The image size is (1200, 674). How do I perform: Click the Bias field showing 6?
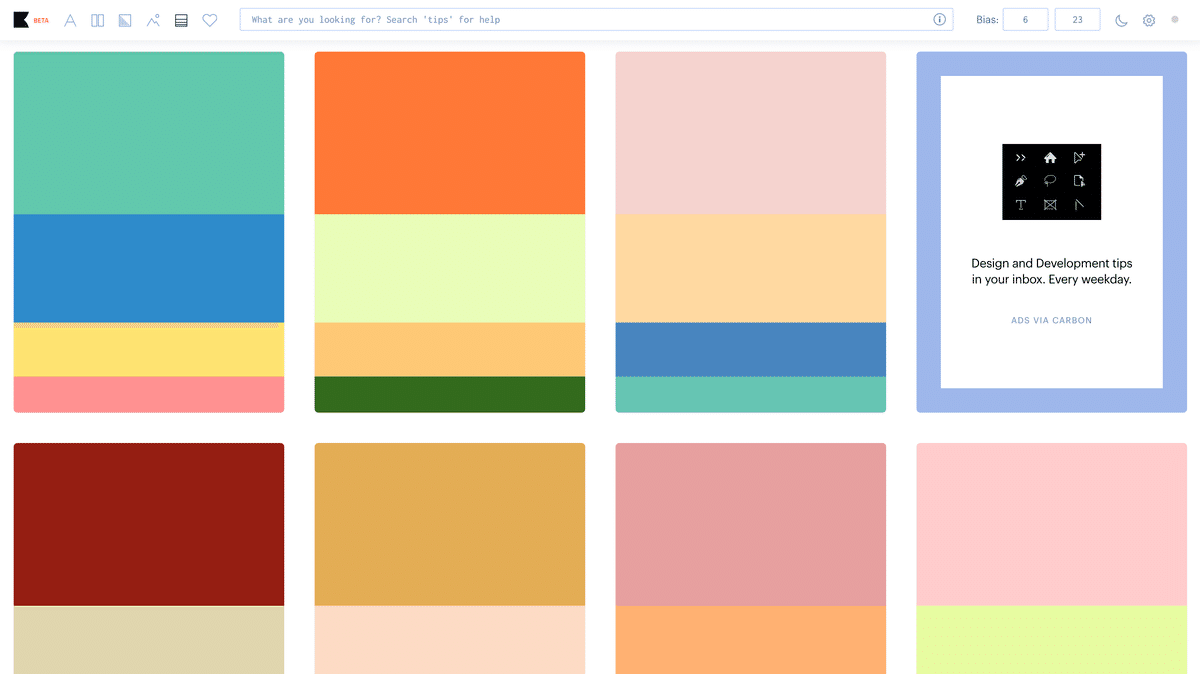[x=1025, y=19]
